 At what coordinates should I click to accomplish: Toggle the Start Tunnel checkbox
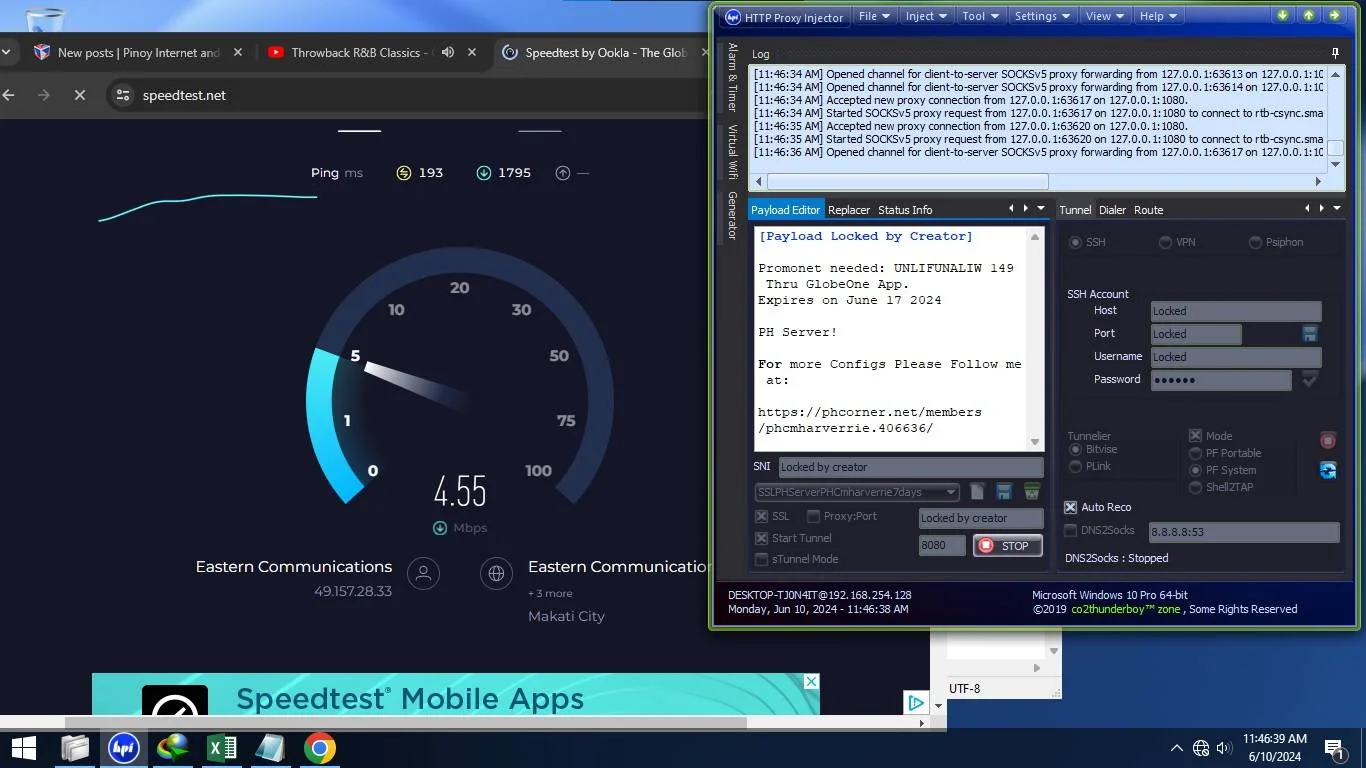click(x=762, y=538)
